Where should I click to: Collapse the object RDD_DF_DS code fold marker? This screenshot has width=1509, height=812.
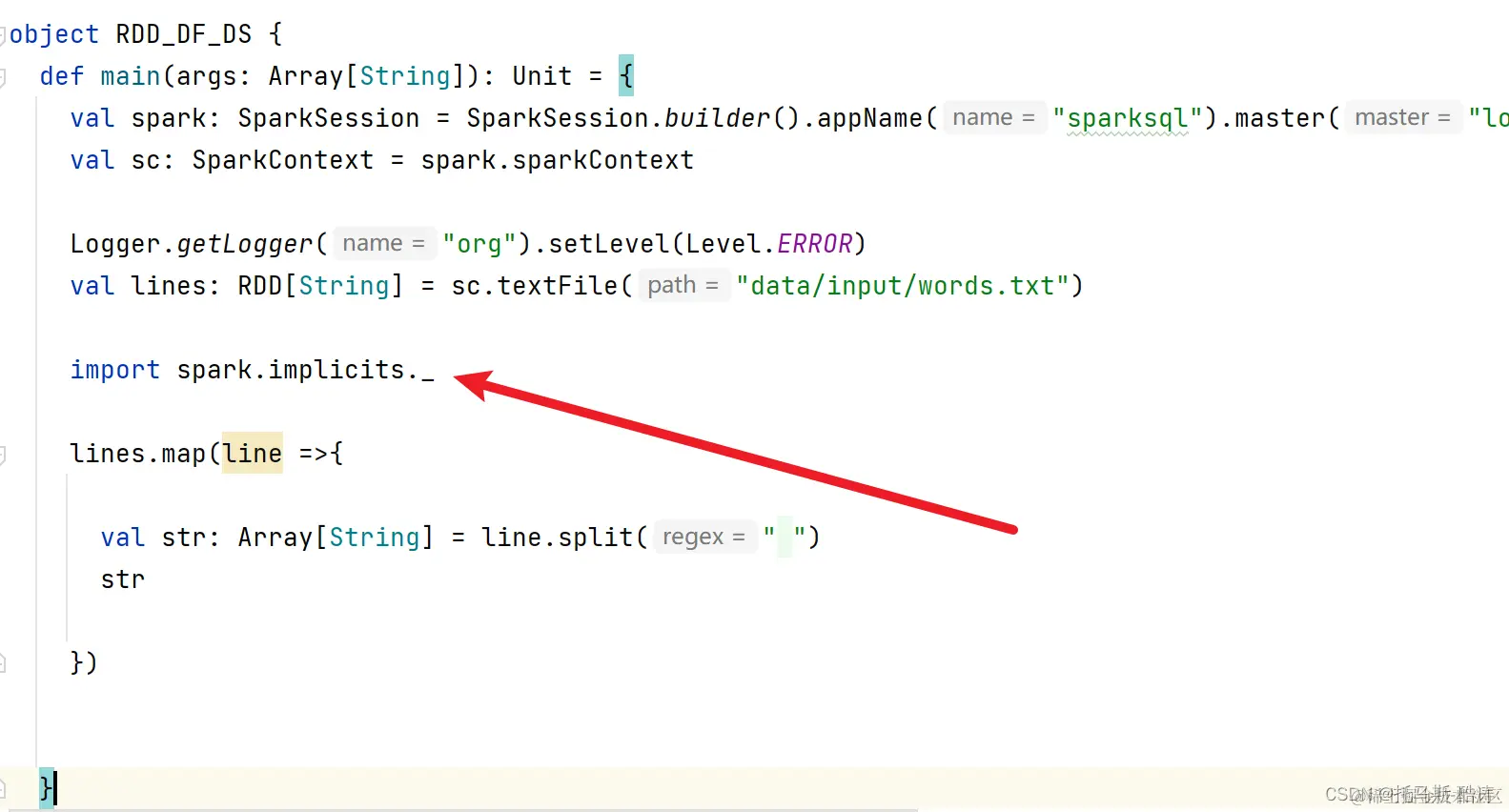(3, 35)
